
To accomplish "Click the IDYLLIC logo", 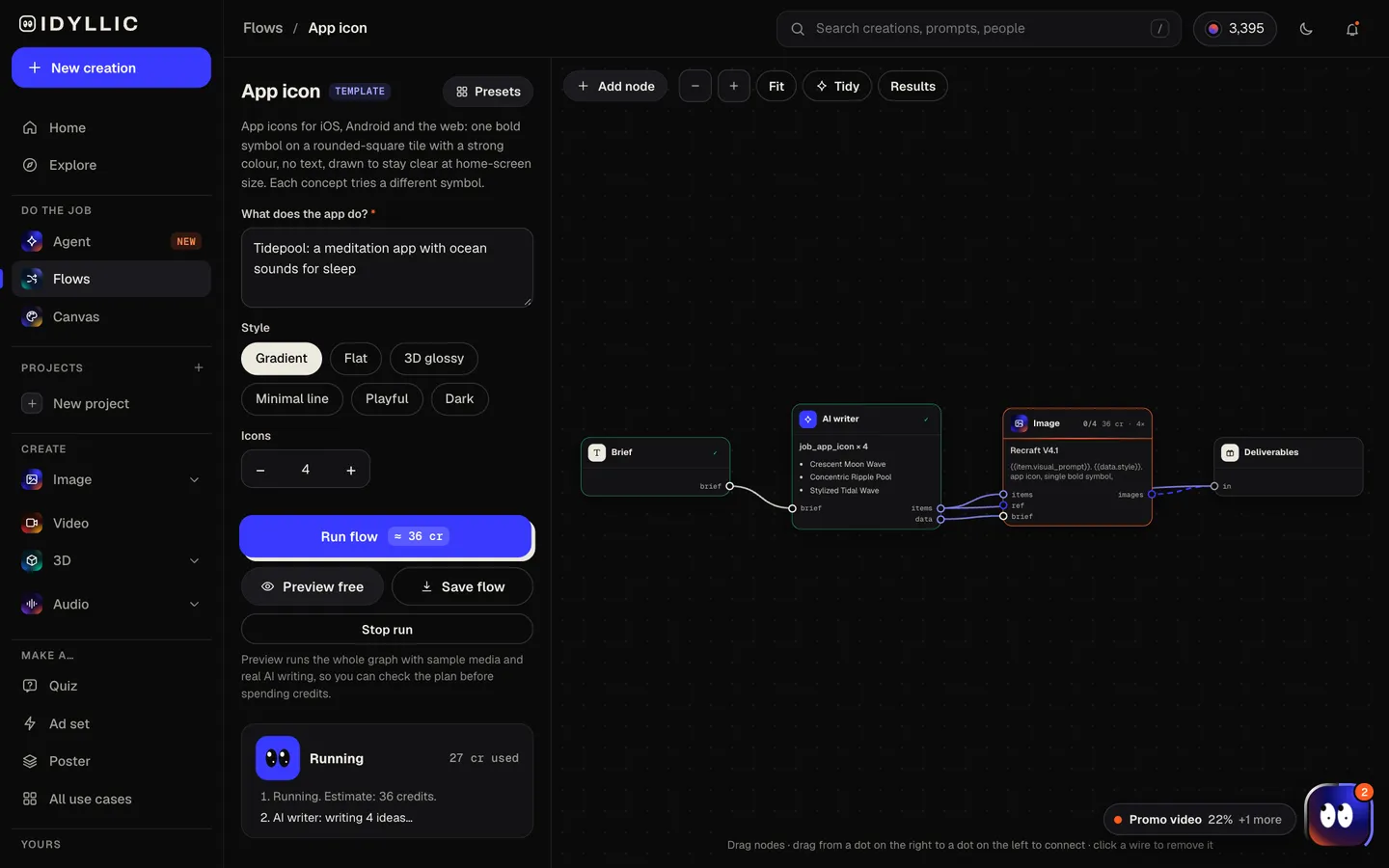I will pos(79,24).
